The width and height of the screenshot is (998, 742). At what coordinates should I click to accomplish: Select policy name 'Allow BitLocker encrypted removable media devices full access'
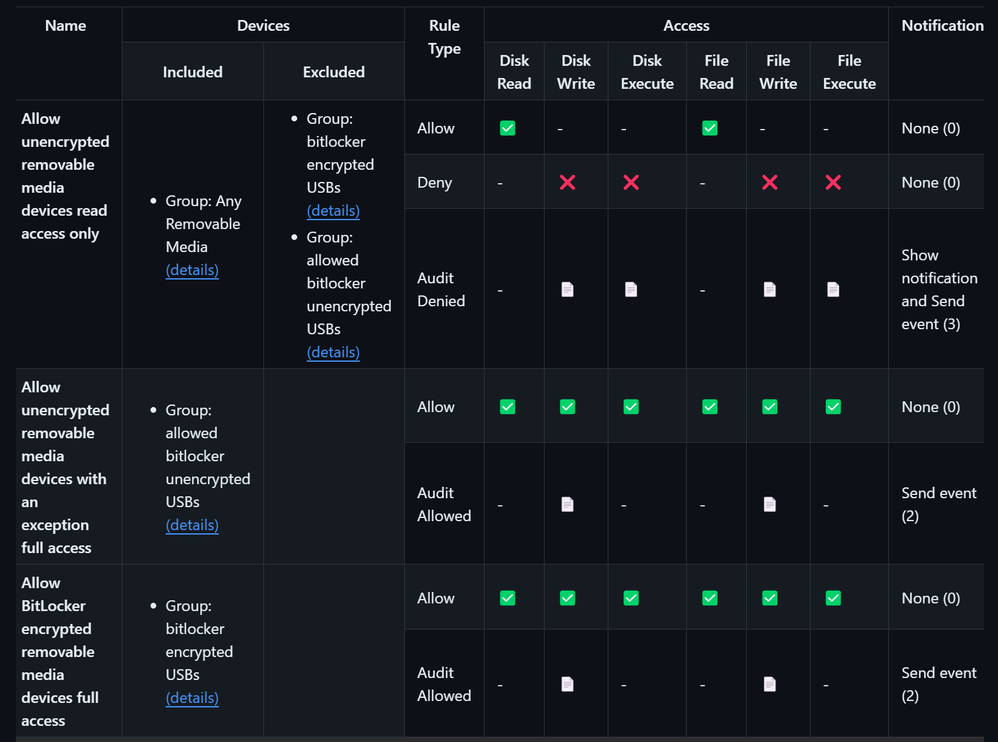[x=60, y=652]
